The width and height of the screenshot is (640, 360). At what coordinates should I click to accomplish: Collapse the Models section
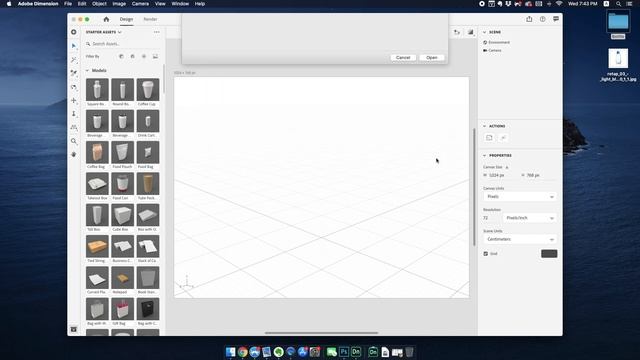click(x=87, y=71)
